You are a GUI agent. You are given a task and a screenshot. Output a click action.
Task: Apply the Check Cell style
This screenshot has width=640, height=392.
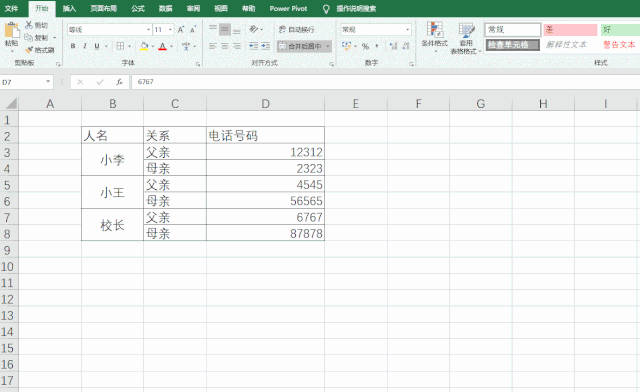point(513,45)
